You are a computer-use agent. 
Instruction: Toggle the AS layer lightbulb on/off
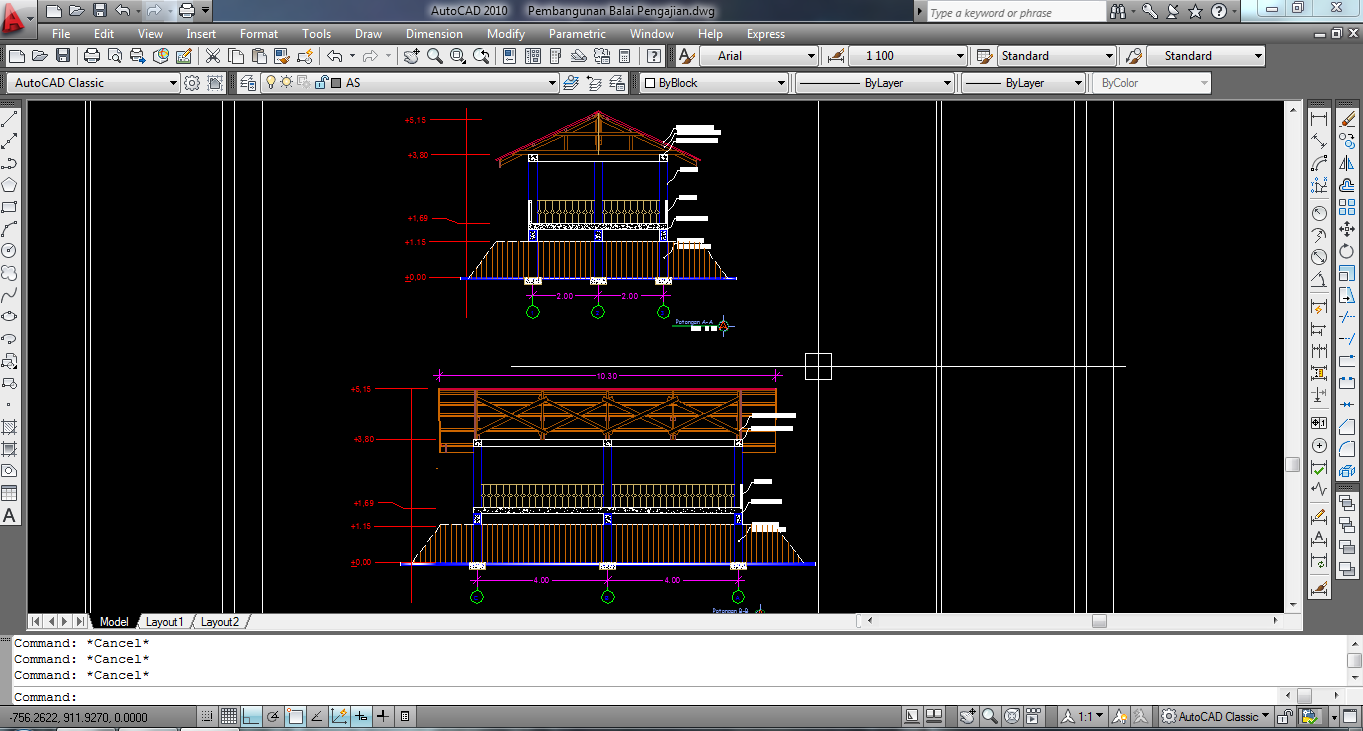270,83
